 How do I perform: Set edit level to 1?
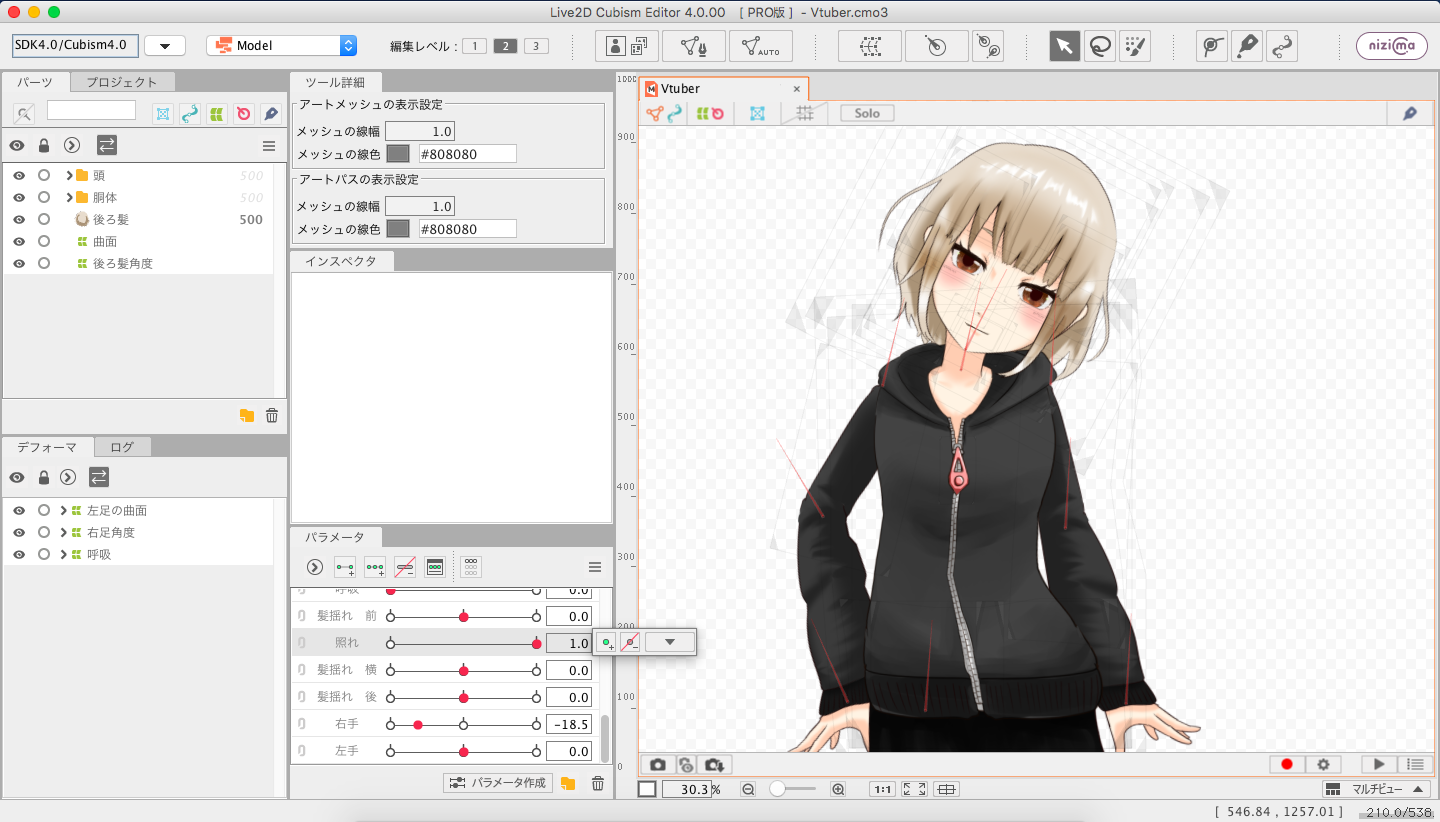(x=474, y=46)
